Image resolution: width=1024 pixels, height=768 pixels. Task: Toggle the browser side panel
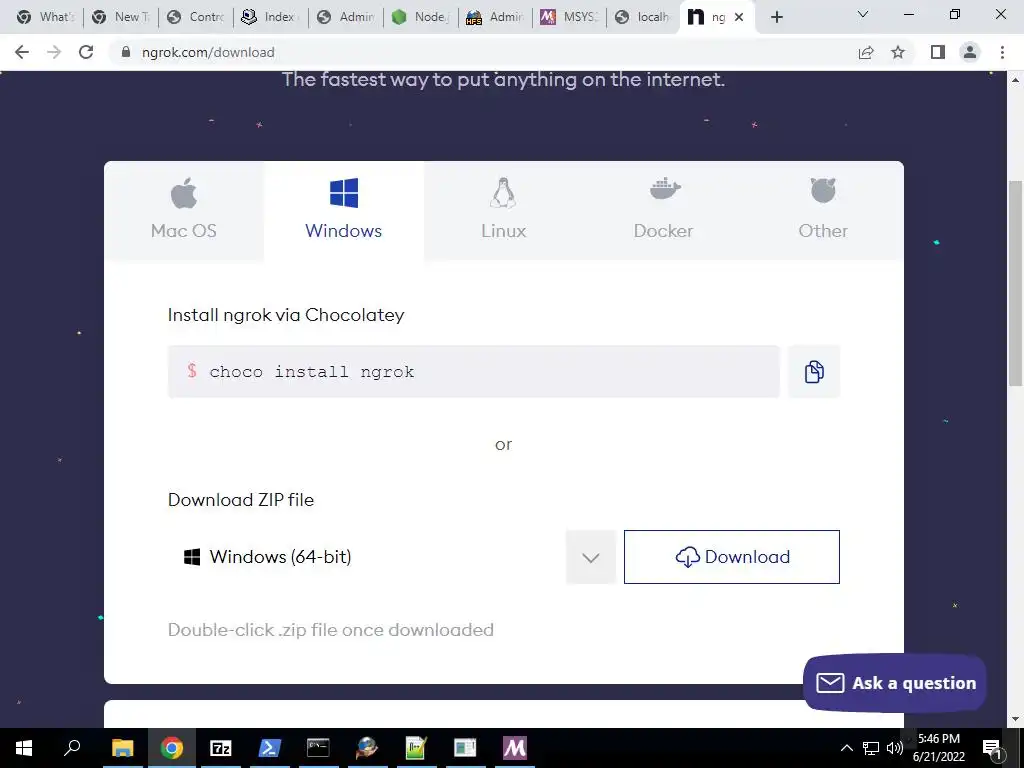tap(938, 52)
